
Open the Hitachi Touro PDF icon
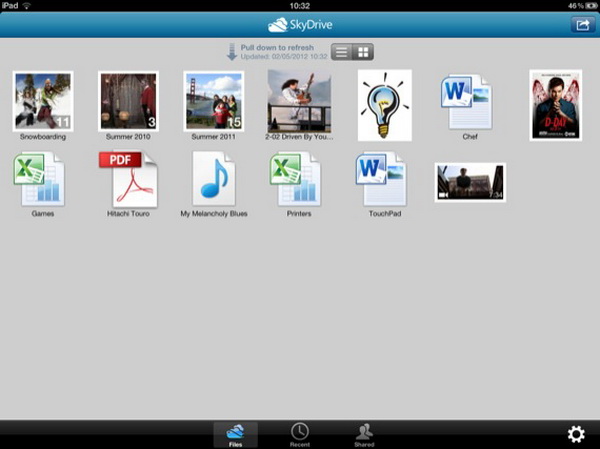(129, 179)
